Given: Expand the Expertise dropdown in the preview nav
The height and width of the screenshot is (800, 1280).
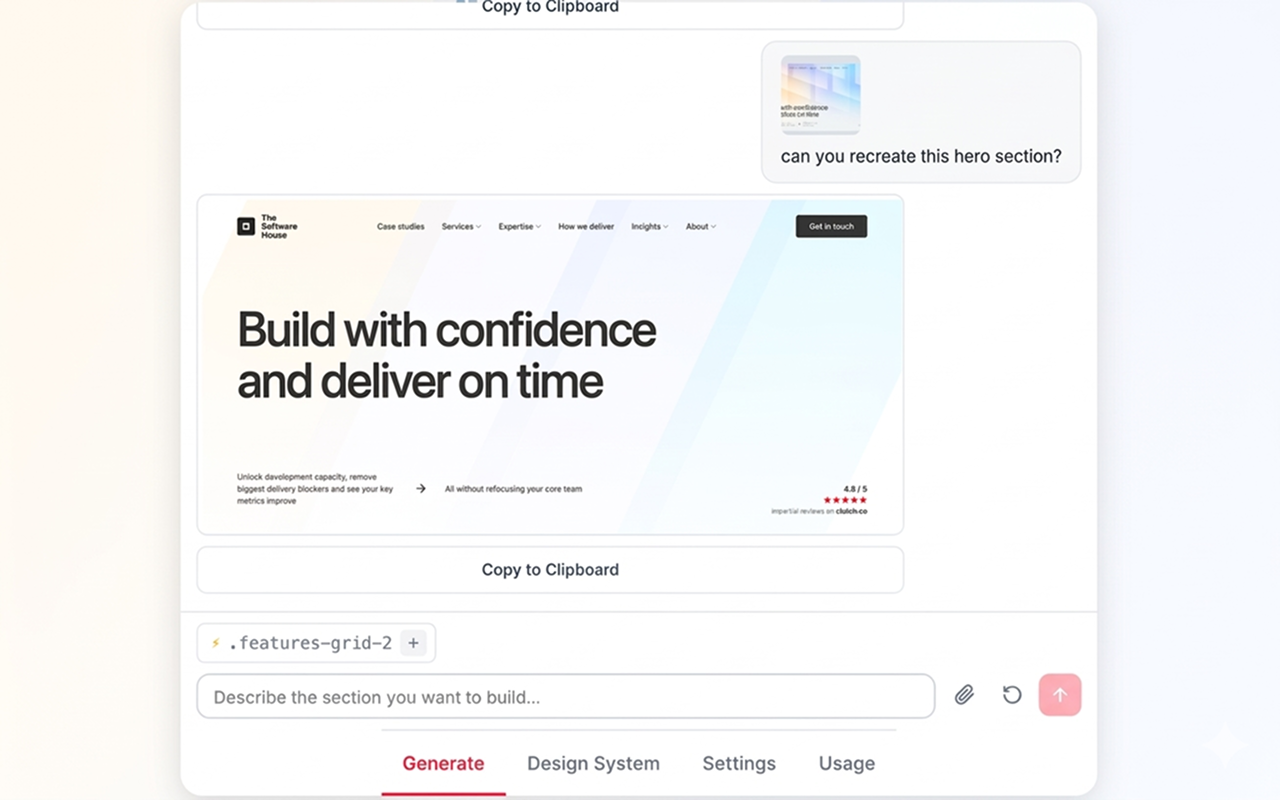Looking at the screenshot, I should pos(520,227).
